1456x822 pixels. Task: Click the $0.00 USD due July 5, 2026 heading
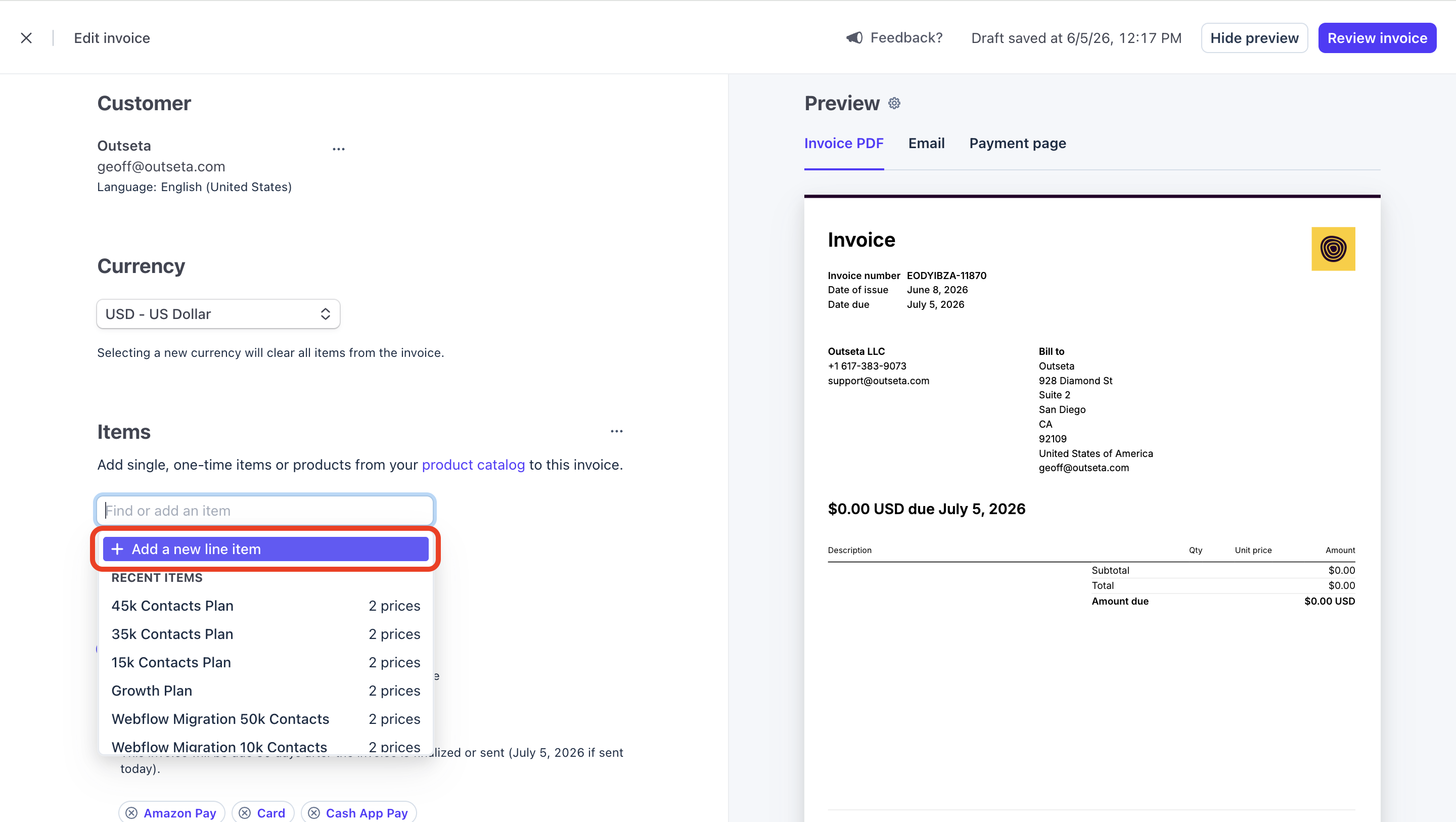(926, 509)
